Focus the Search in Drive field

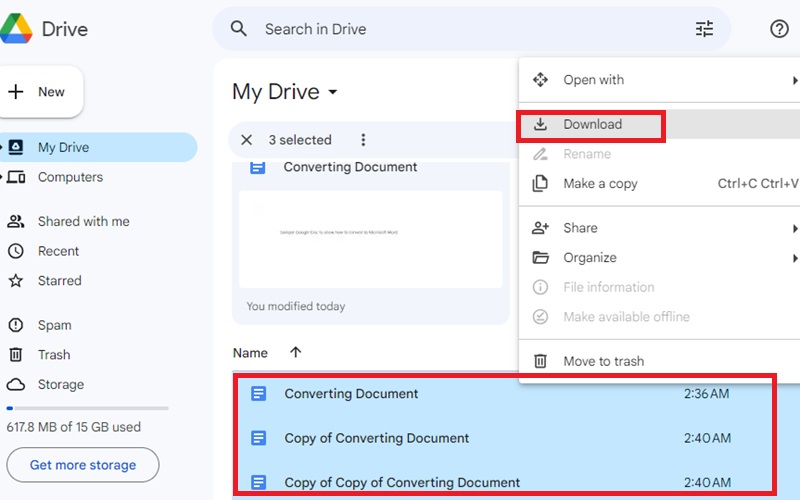[x=471, y=29]
